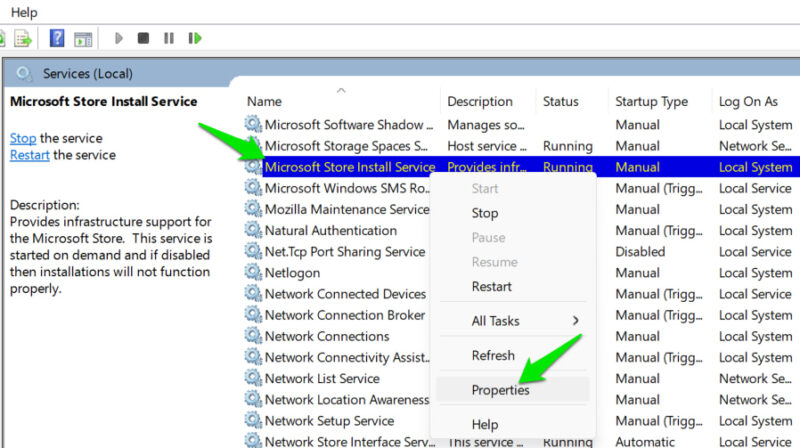Select the Microsoft Software Shadow service name
The image size is (800, 448).
point(349,125)
